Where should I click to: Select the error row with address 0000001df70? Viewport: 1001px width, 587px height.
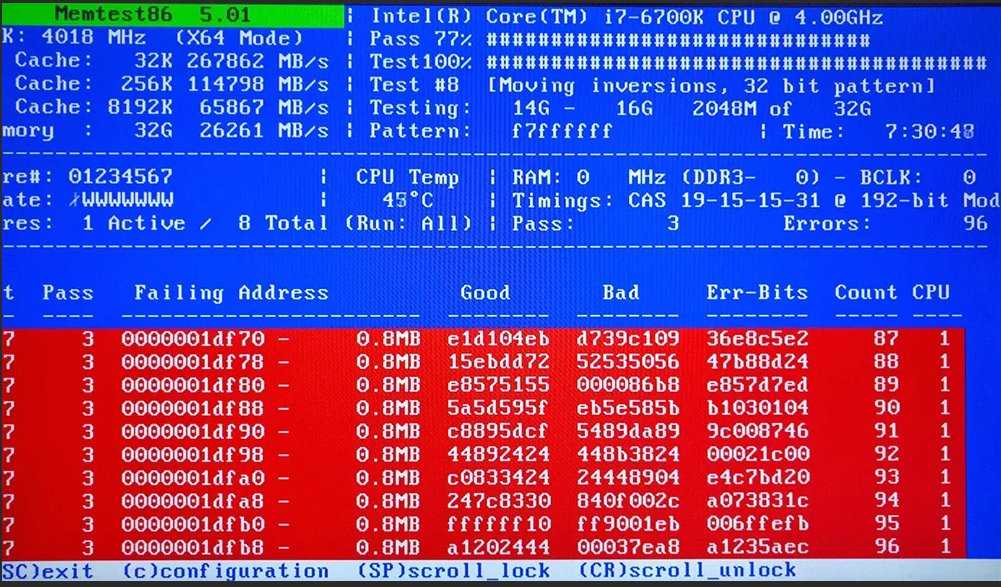pyautogui.click(x=480, y=339)
